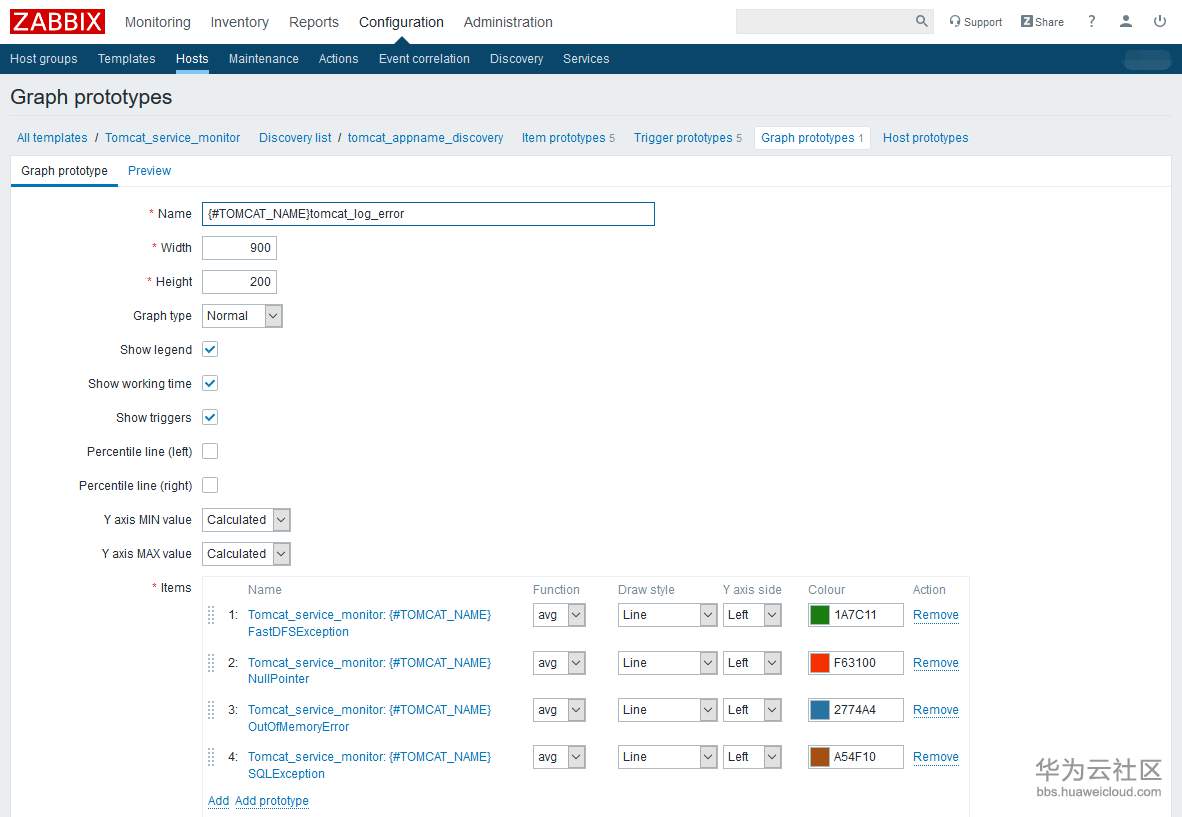
Task: Open FastDFSException item prototype link
Action: click(369, 623)
